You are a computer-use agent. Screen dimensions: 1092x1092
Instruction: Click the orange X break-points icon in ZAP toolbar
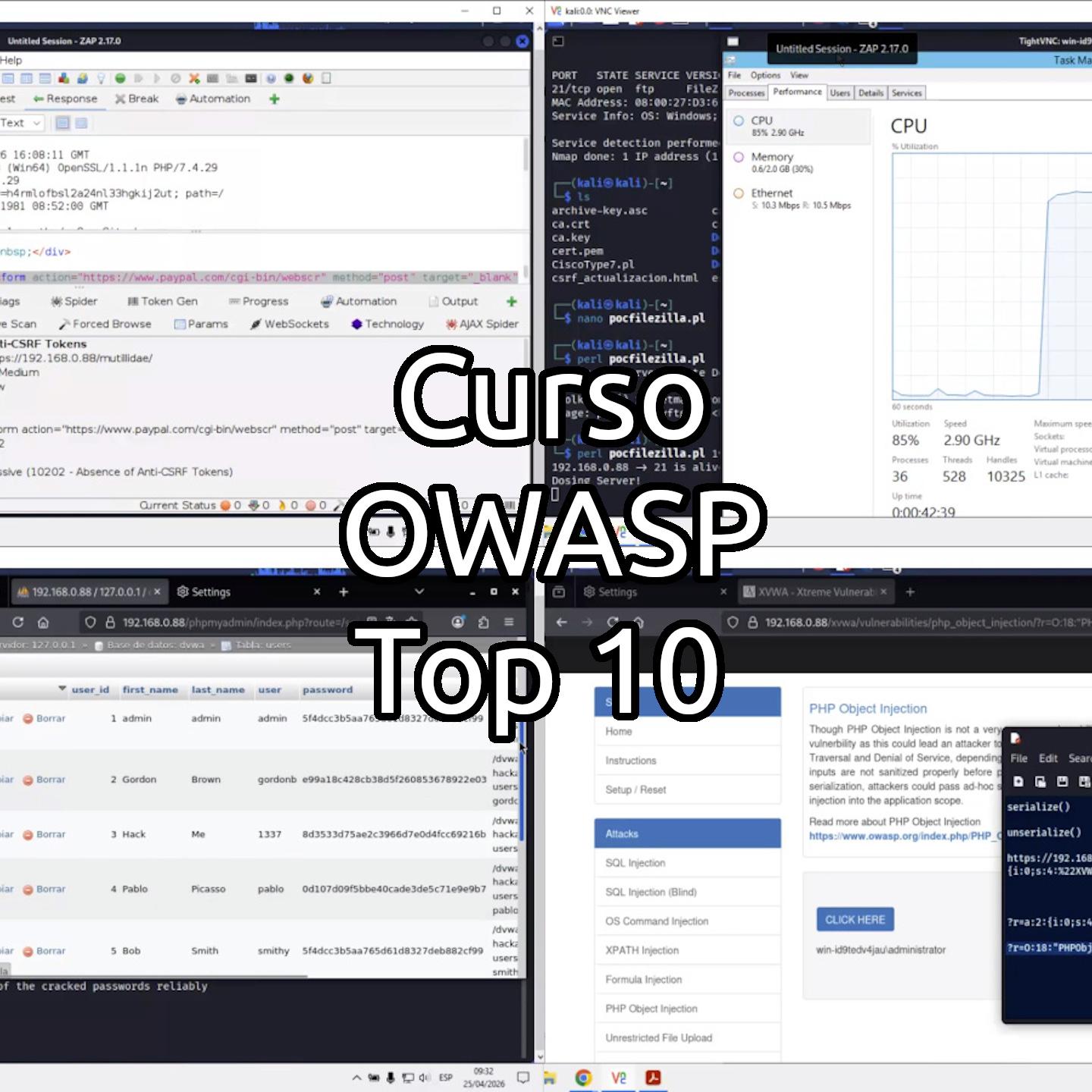click(195, 78)
